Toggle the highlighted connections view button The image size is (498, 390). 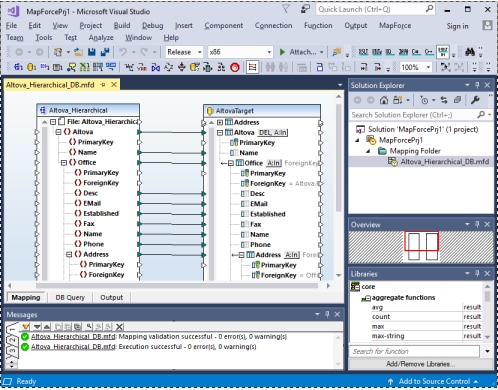coord(252,67)
